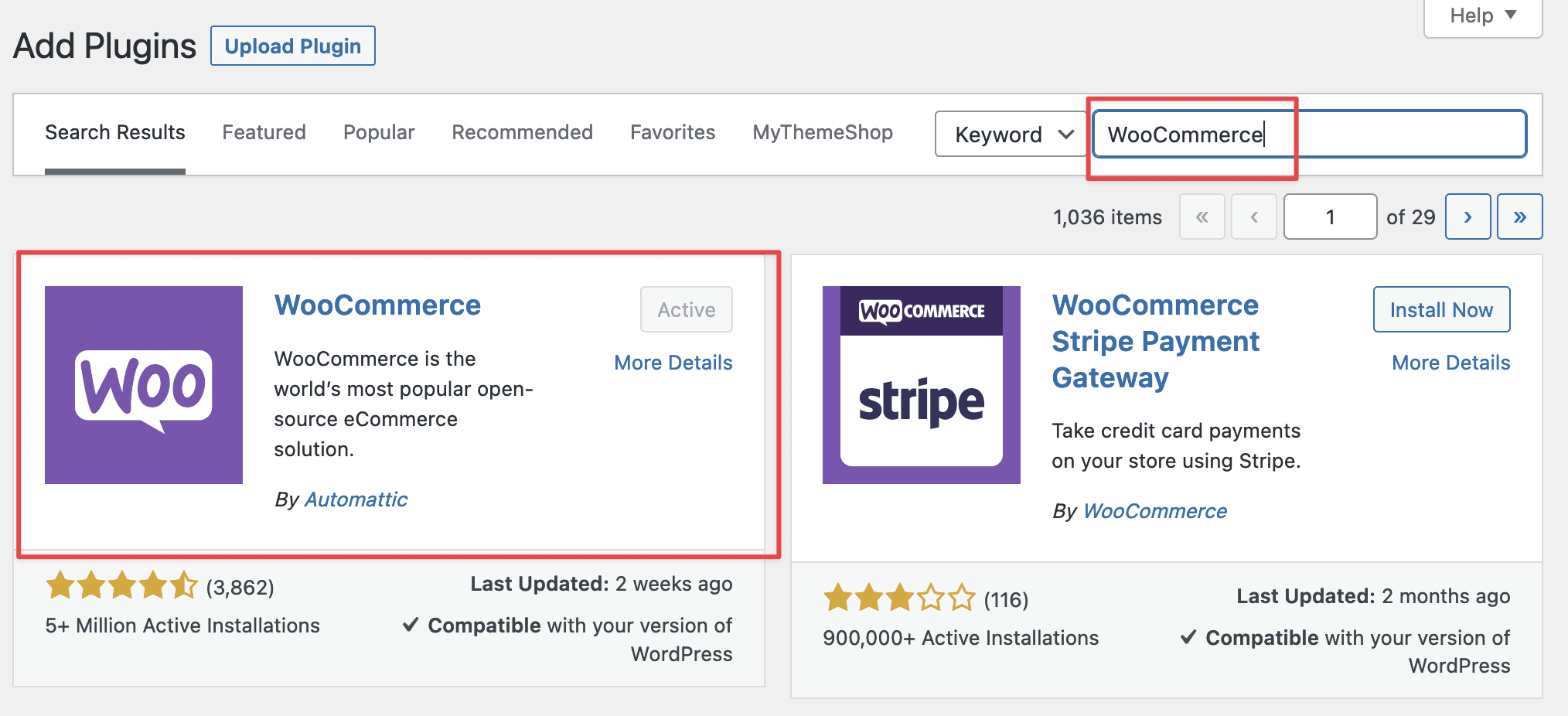This screenshot has width=1568, height=716.
Task: Switch to the Popular tab
Action: 379,133
